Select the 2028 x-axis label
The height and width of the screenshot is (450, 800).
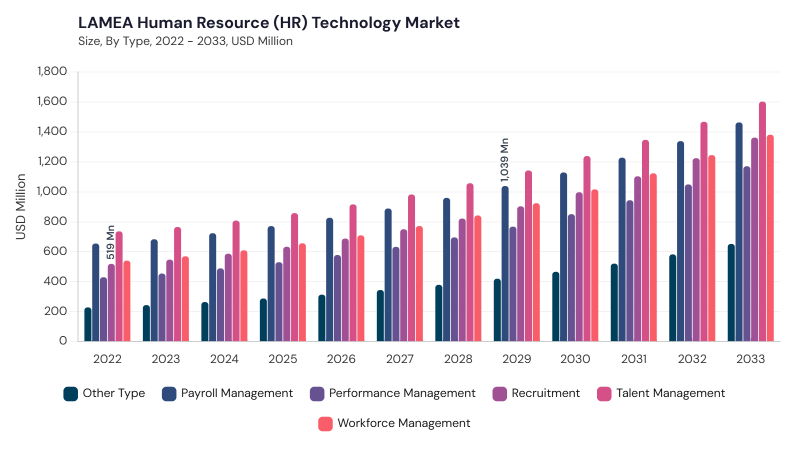click(458, 359)
